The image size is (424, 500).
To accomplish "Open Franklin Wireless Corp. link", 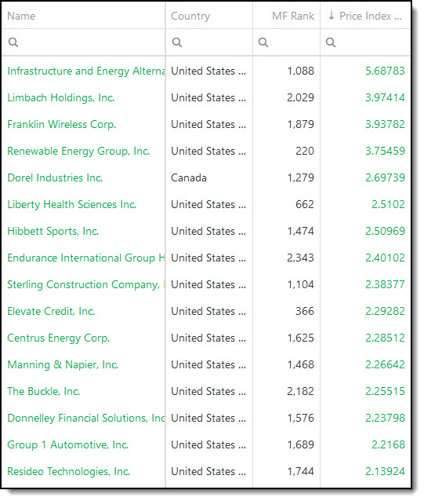I will pos(62,124).
